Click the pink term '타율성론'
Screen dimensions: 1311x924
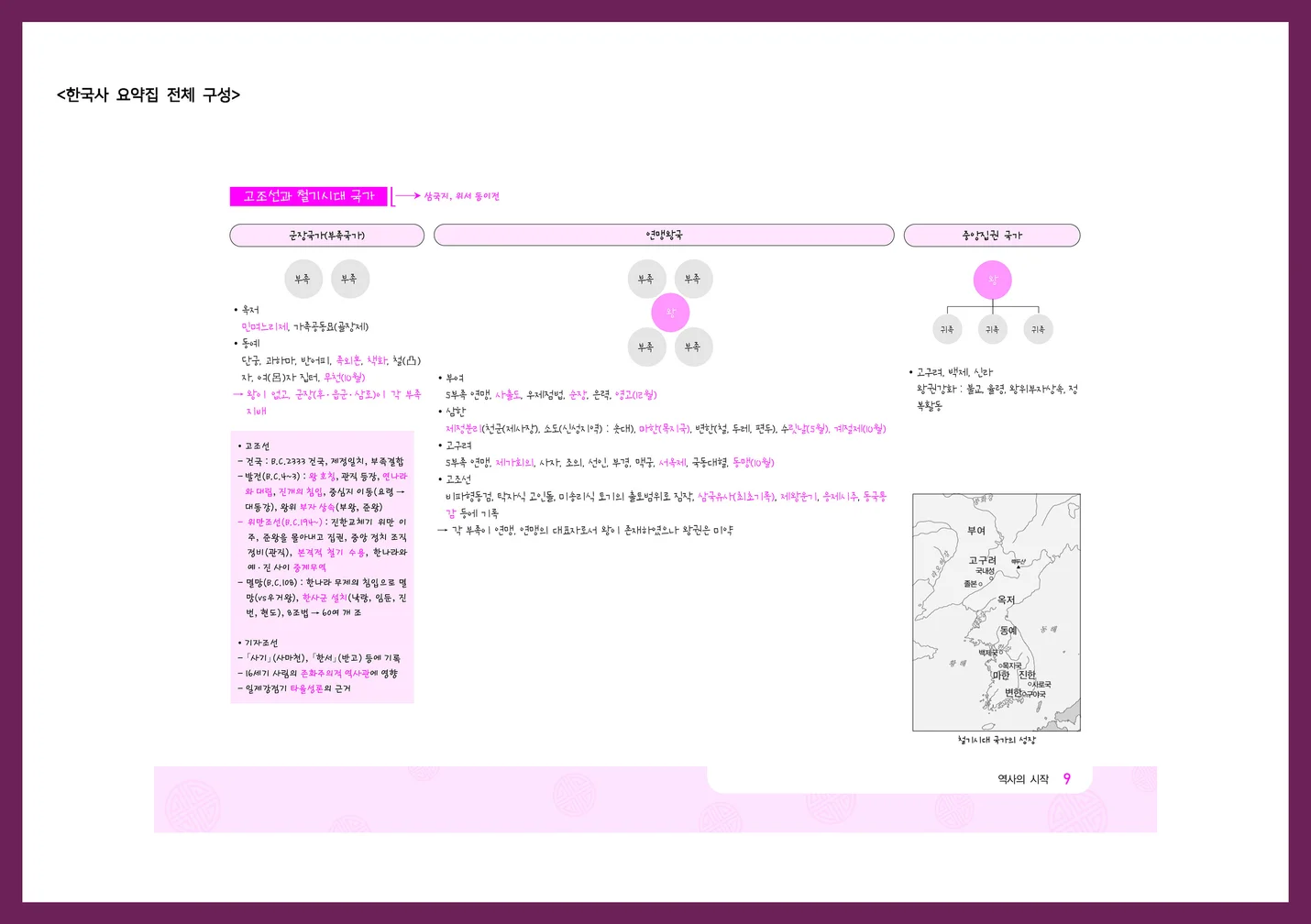307,688
